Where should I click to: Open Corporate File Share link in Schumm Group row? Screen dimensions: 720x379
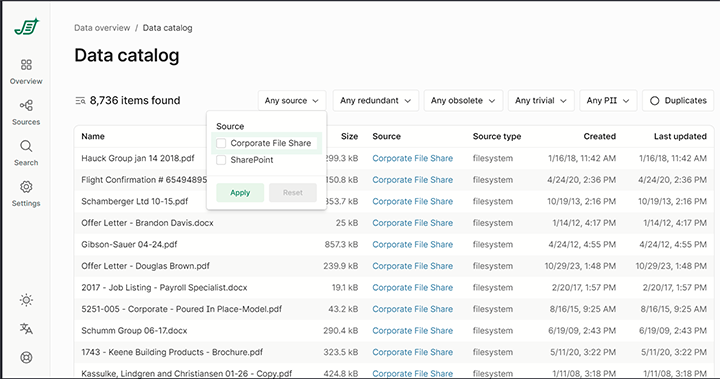pyautogui.click(x=412, y=331)
